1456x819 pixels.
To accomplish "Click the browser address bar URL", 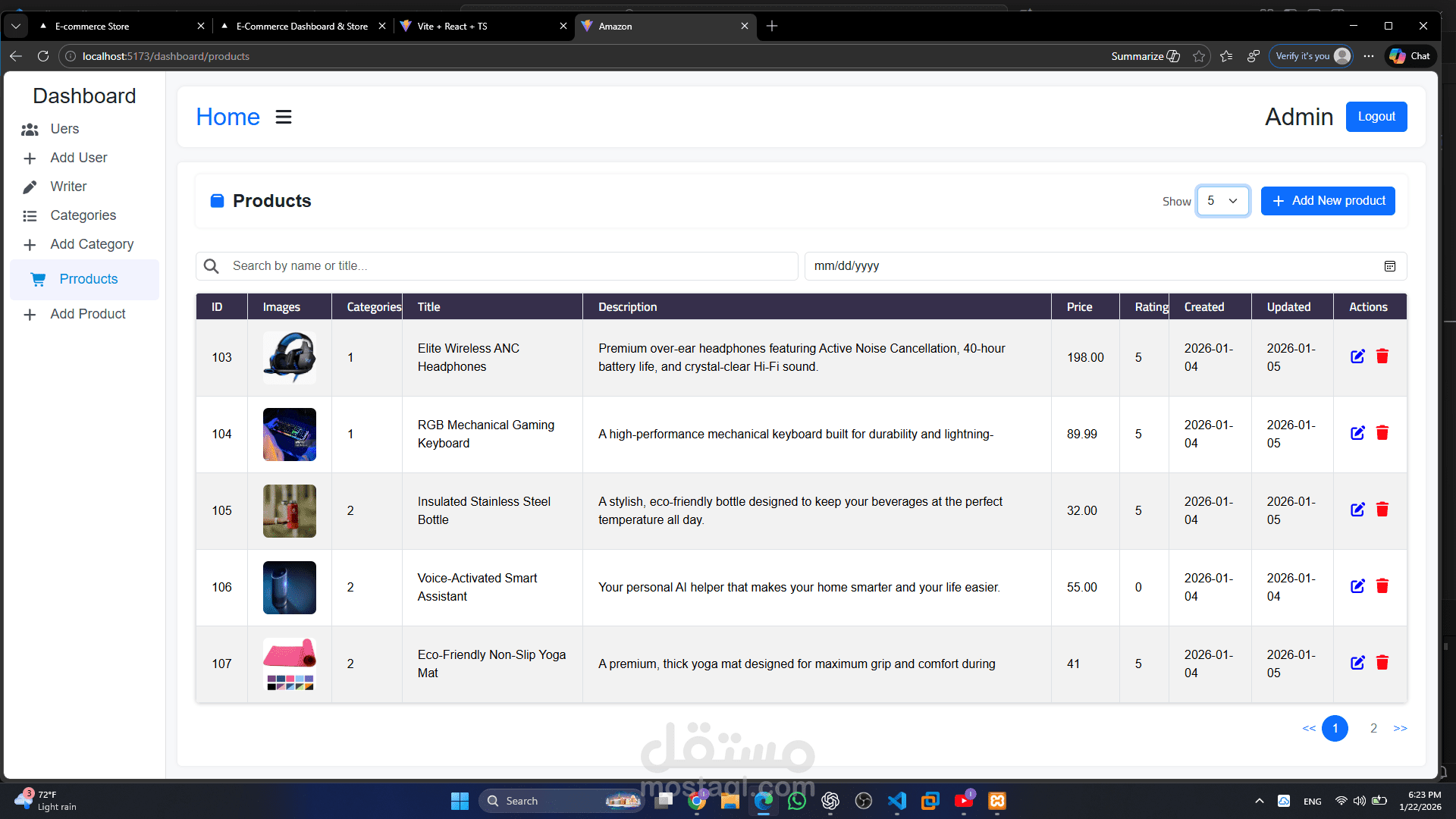I will tap(165, 56).
